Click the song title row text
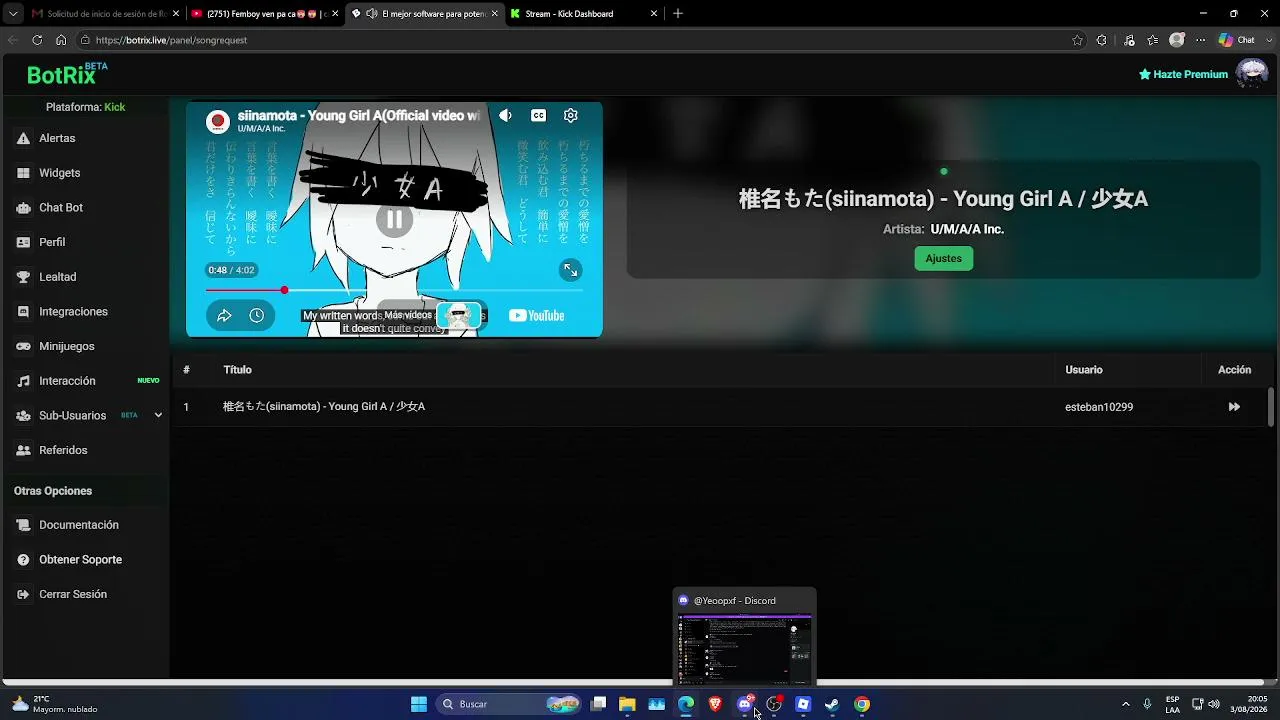The width and height of the screenshot is (1280, 720). coord(324,407)
